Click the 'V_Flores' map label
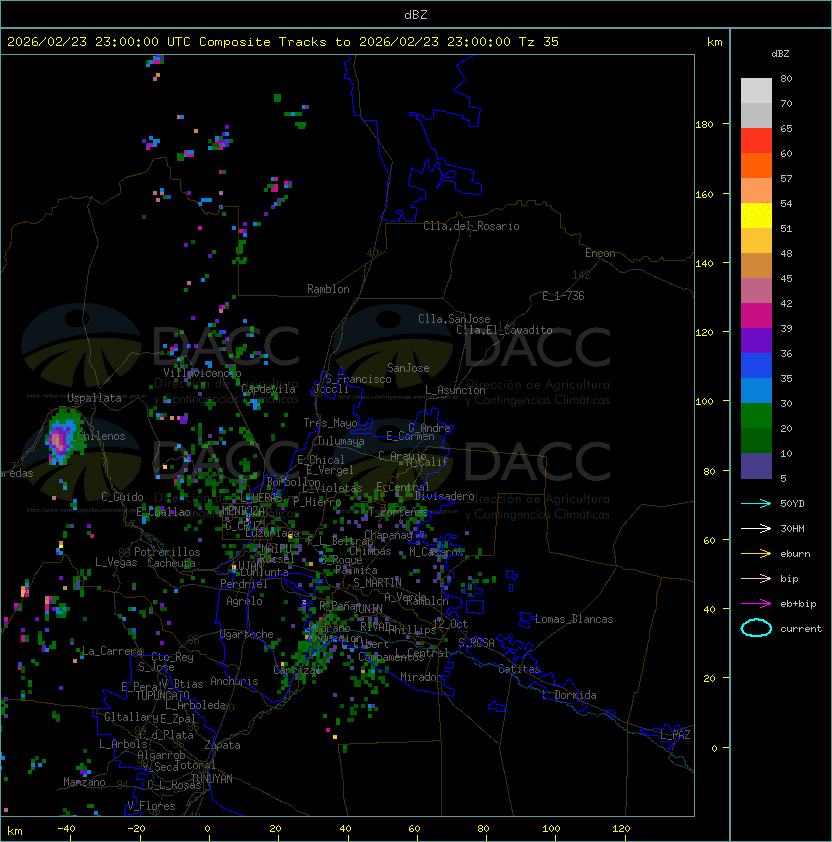The height and width of the screenshot is (842, 832). click(x=151, y=806)
